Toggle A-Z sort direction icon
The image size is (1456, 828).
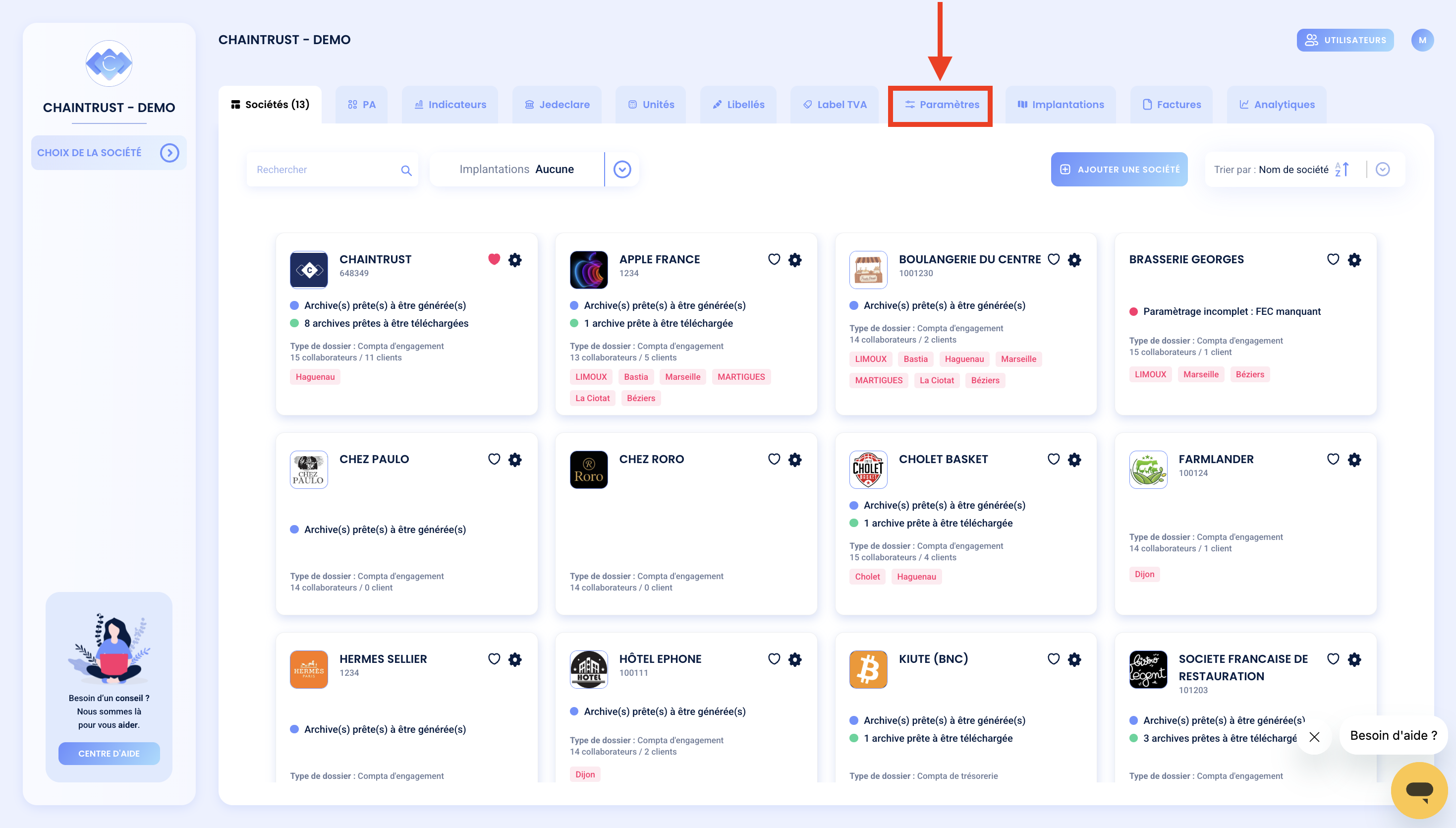pos(1342,170)
